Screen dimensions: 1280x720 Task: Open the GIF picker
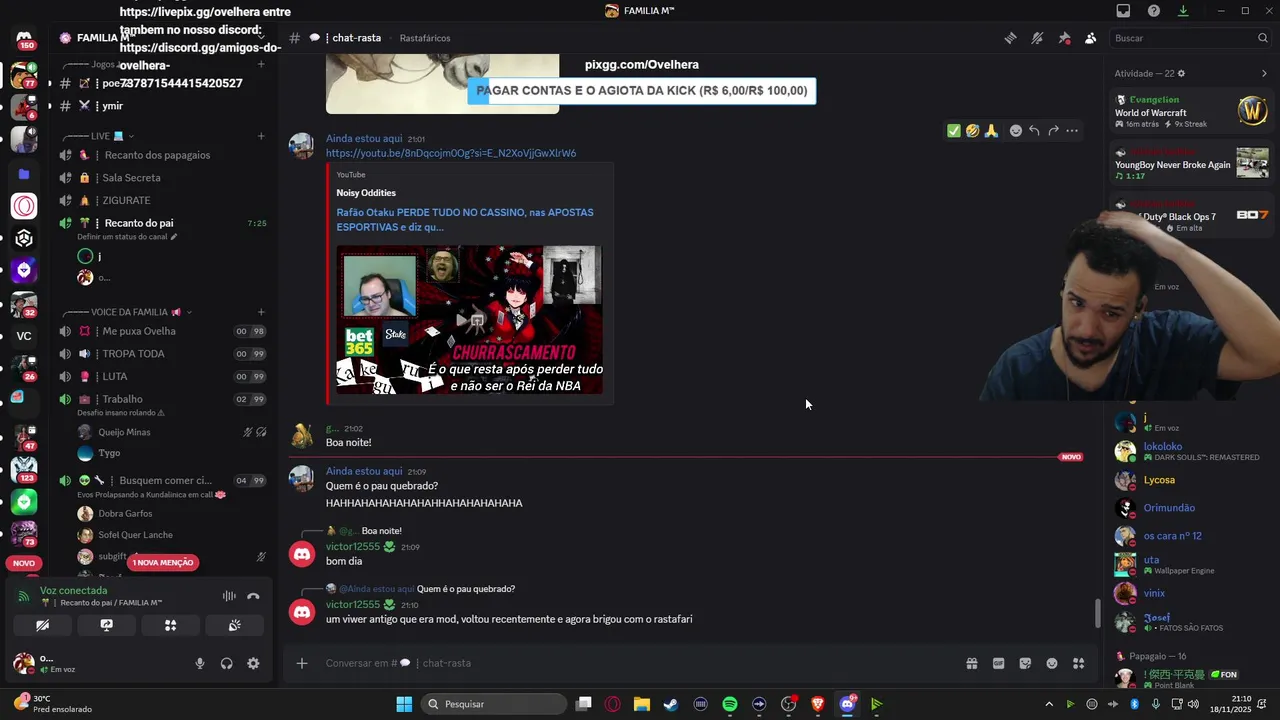998,663
